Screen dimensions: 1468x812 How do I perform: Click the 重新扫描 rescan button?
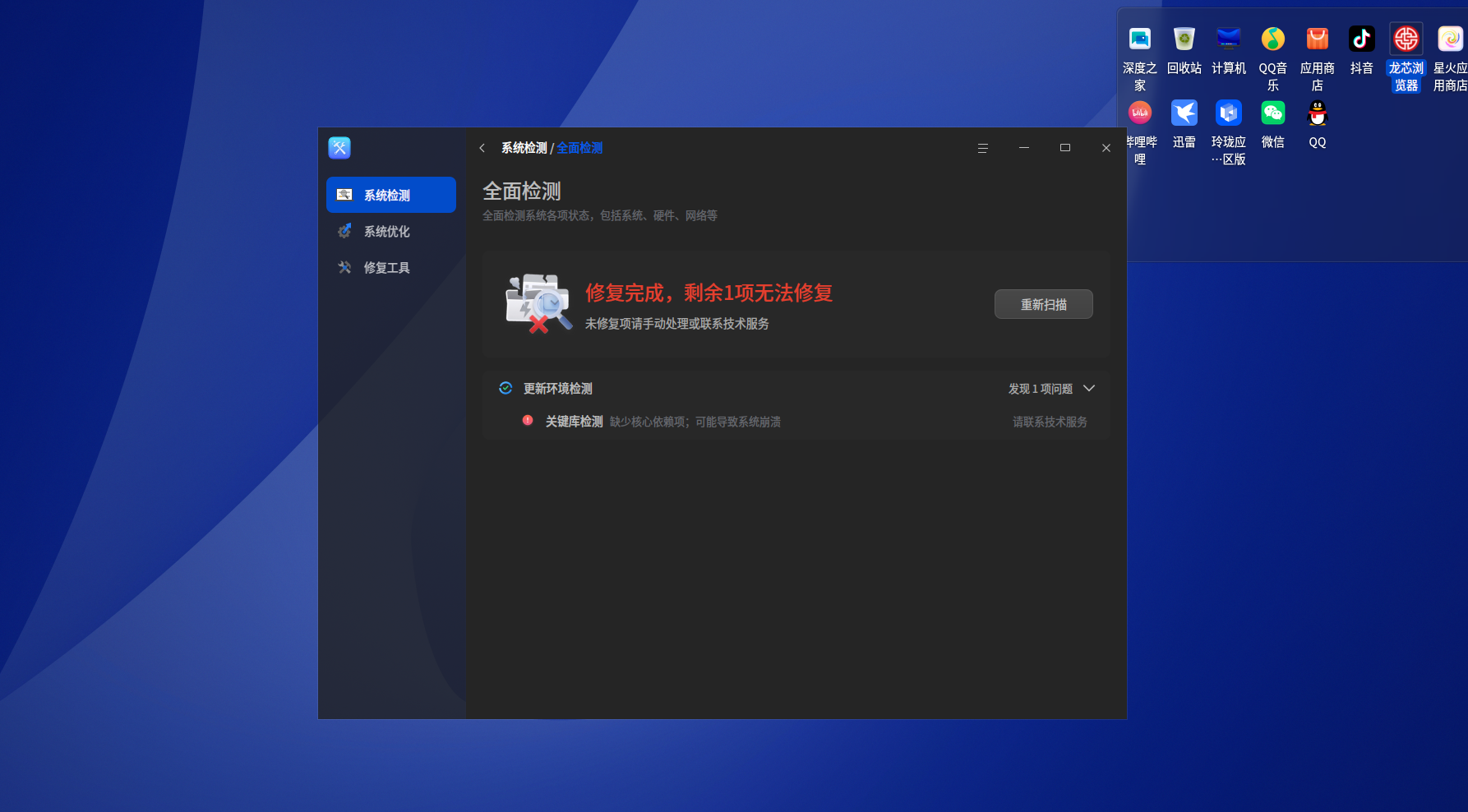(1044, 304)
